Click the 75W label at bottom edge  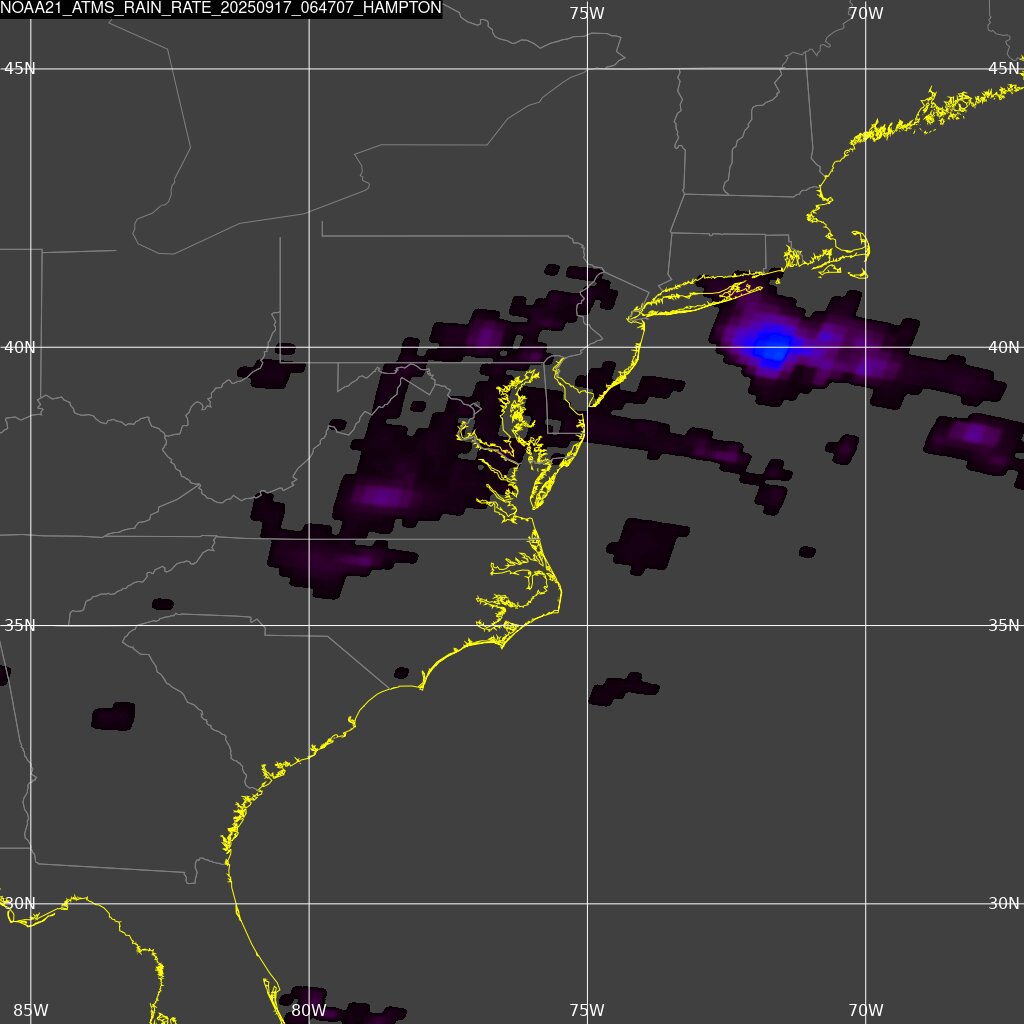point(587,1010)
